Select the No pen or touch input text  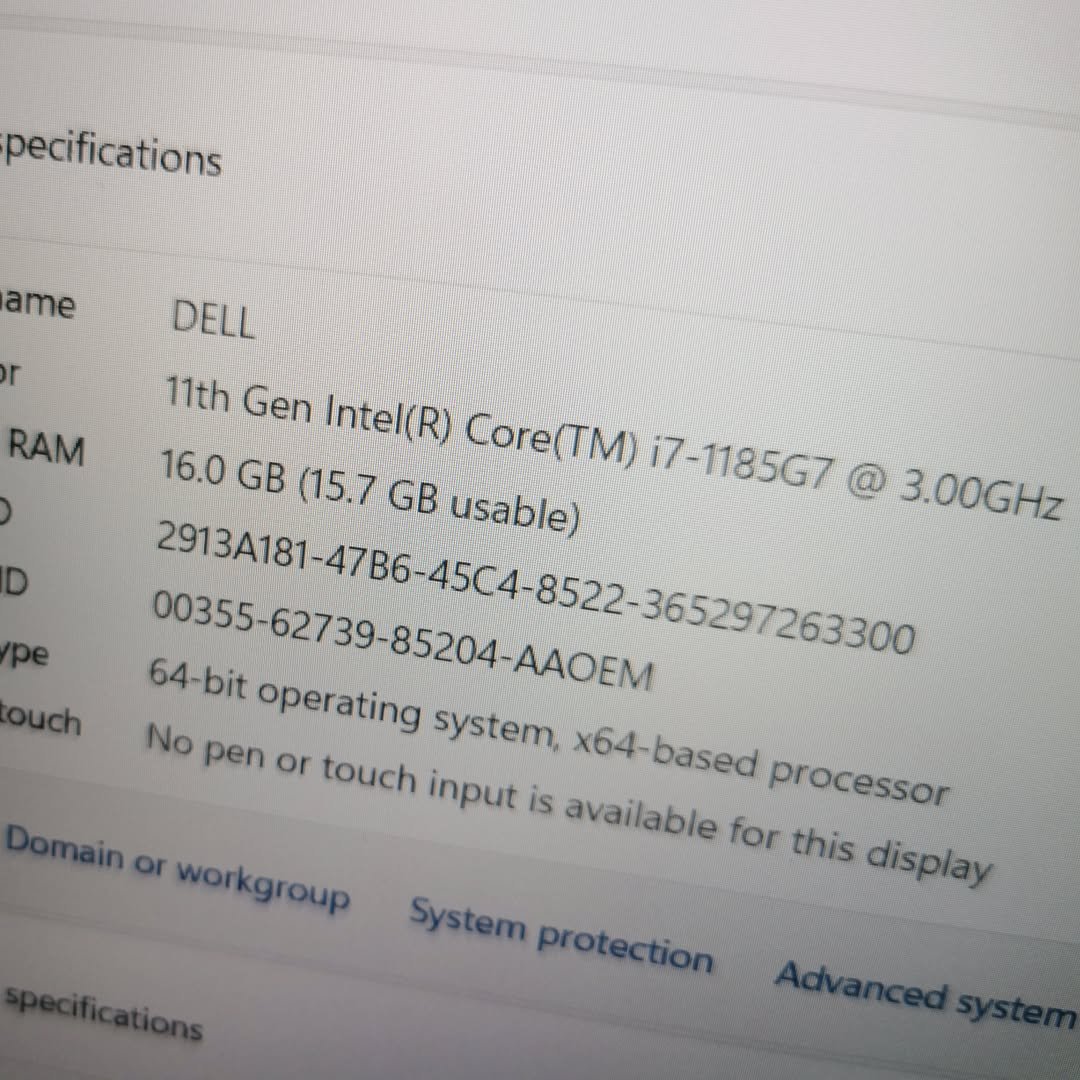pyautogui.click(x=569, y=803)
